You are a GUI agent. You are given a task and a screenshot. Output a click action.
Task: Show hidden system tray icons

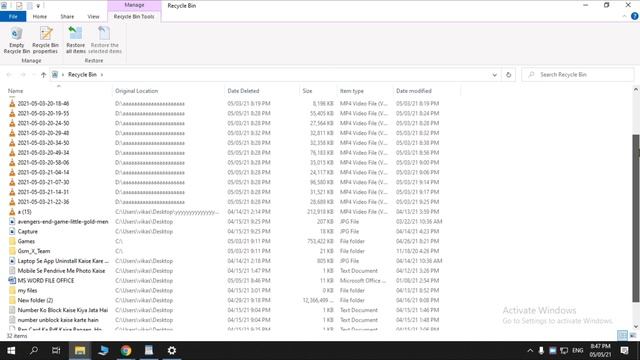530,350
